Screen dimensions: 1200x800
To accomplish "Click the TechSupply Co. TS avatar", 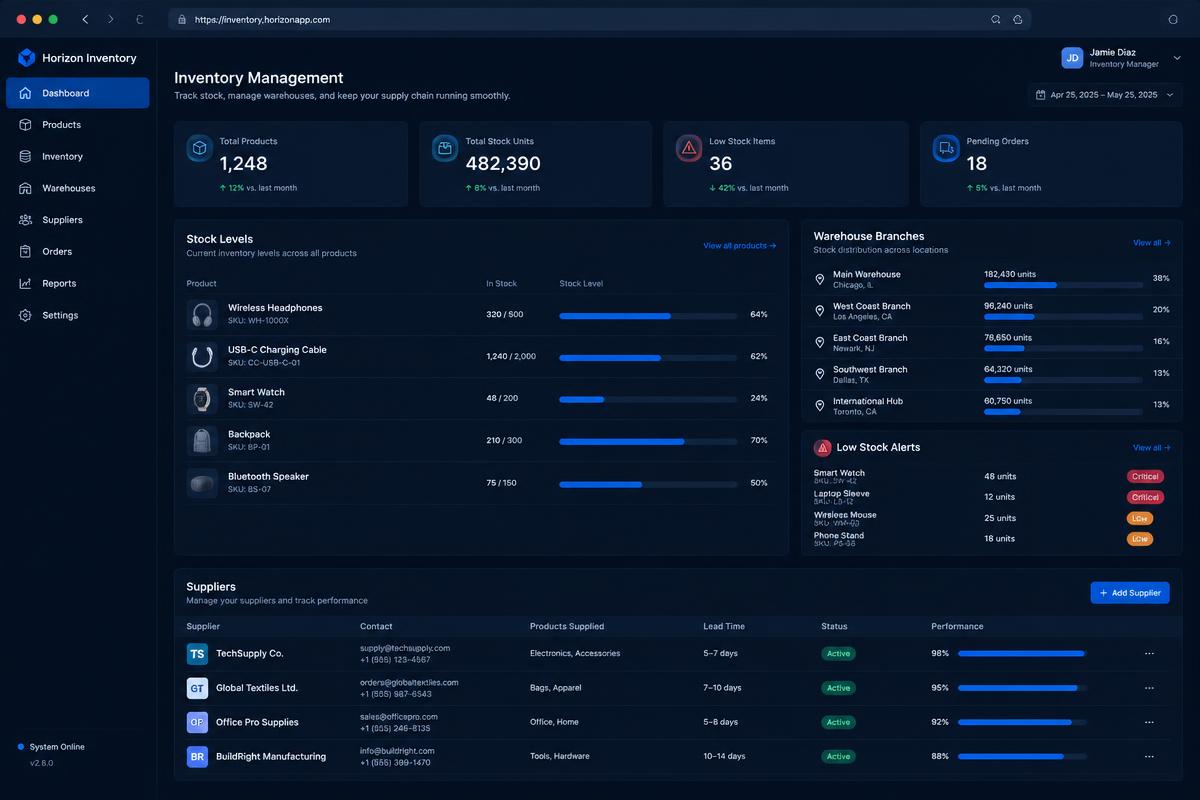I will point(197,653).
